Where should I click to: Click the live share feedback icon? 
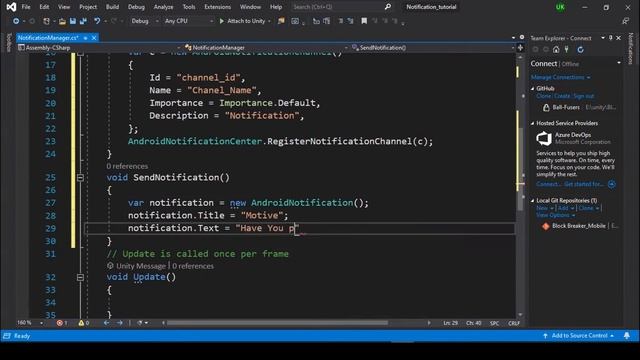(x=625, y=21)
